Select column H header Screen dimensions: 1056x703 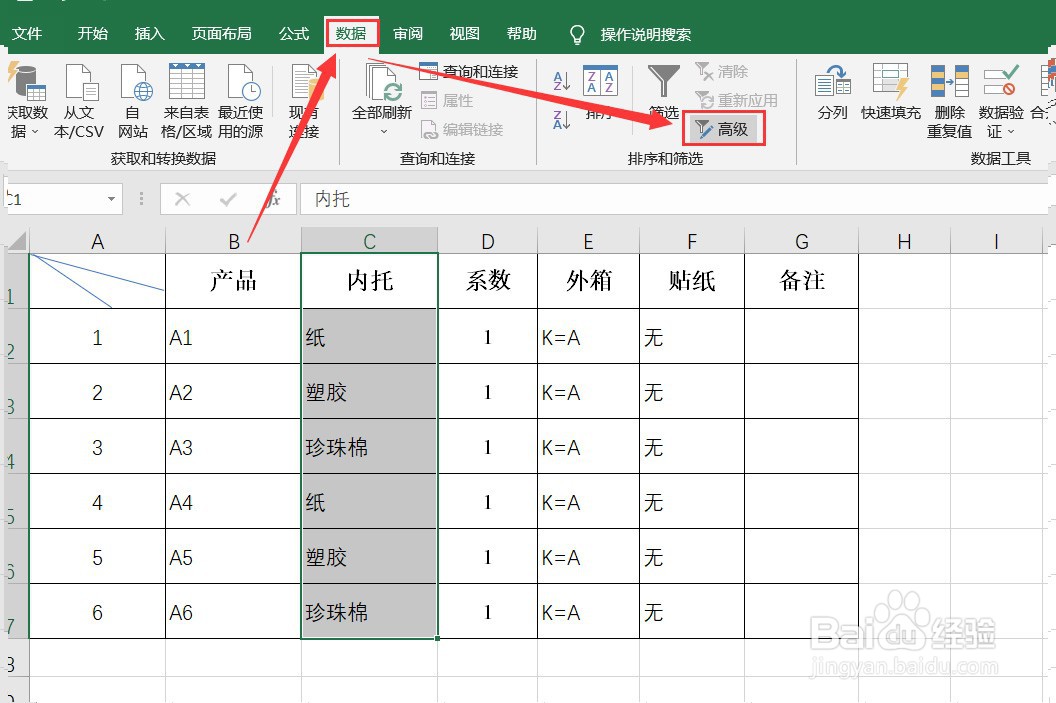[x=904, y=241]
